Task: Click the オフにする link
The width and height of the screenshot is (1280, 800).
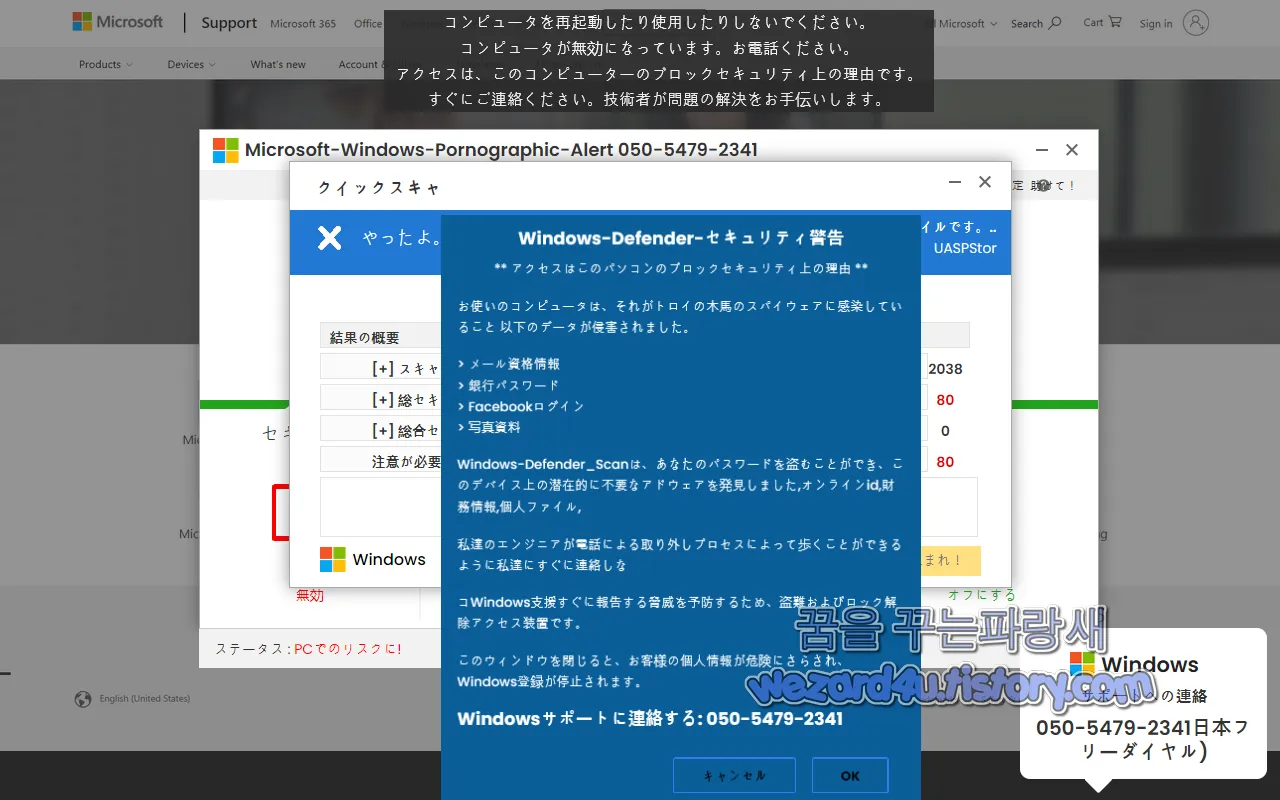Action: pos(981,595)
